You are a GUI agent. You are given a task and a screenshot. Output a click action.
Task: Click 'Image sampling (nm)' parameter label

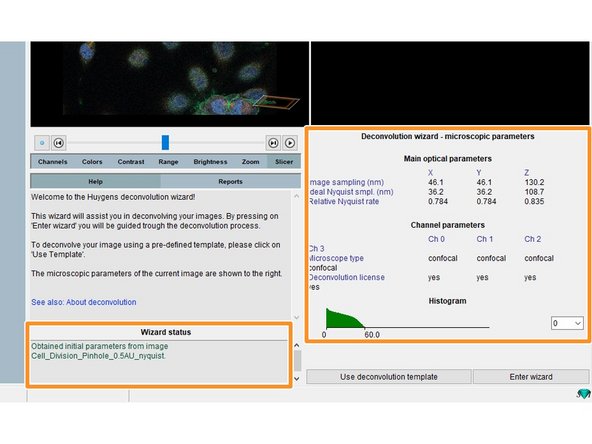[x=346, y=182]
